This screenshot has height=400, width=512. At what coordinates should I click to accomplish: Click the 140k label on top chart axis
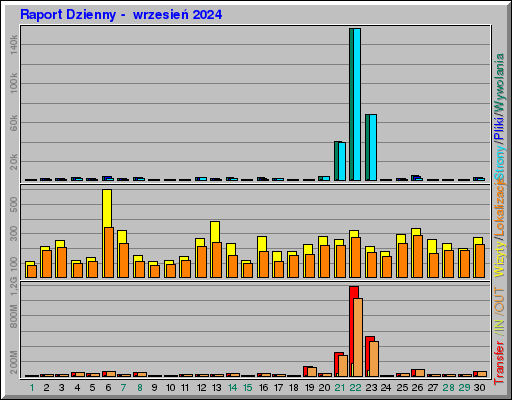14,44
